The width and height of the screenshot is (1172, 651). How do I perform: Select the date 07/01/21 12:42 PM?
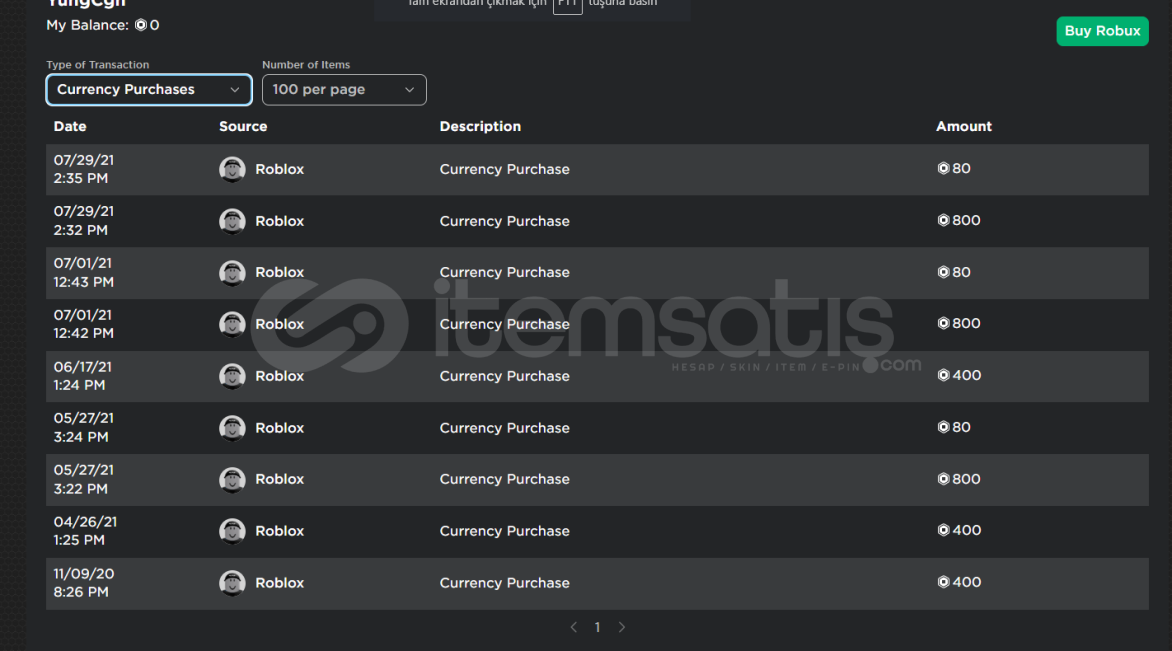[84, 324]
